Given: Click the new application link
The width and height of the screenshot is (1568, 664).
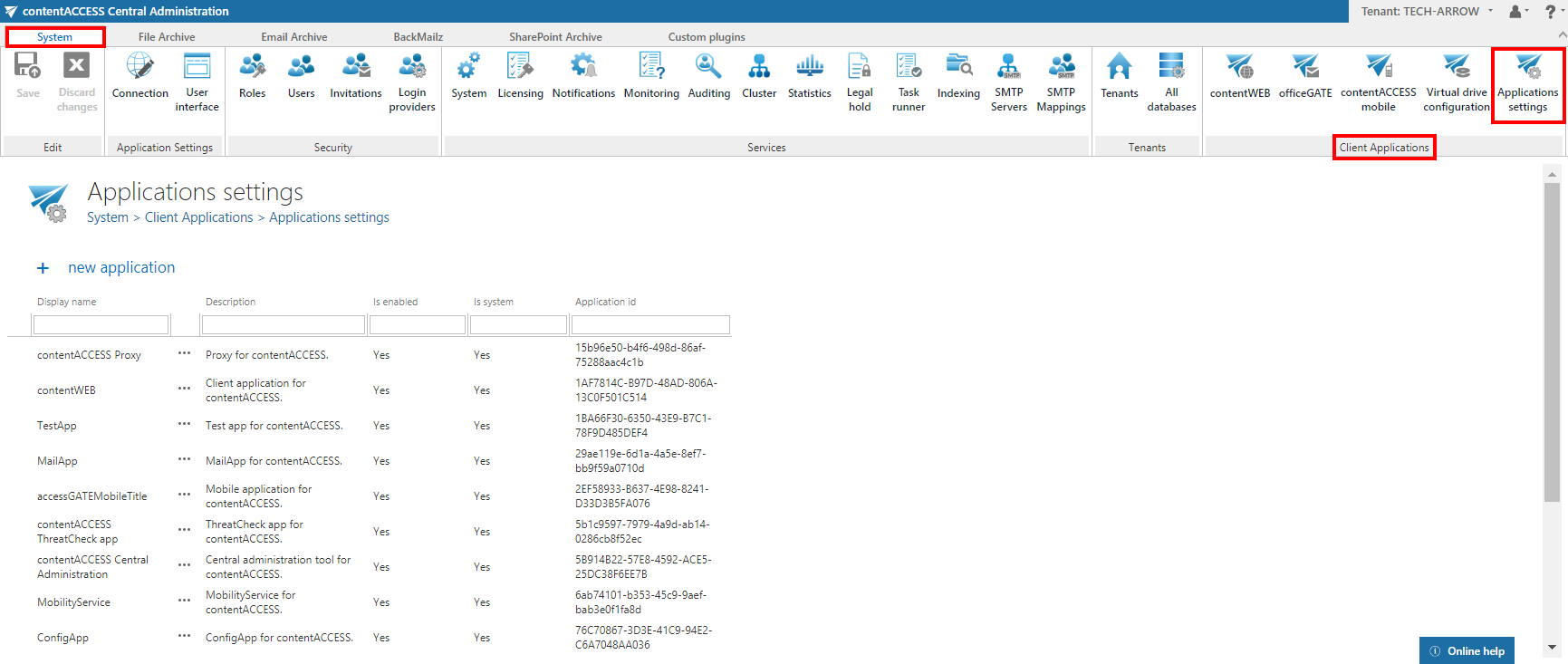Looking at the screenshot, I should (120, 268).
